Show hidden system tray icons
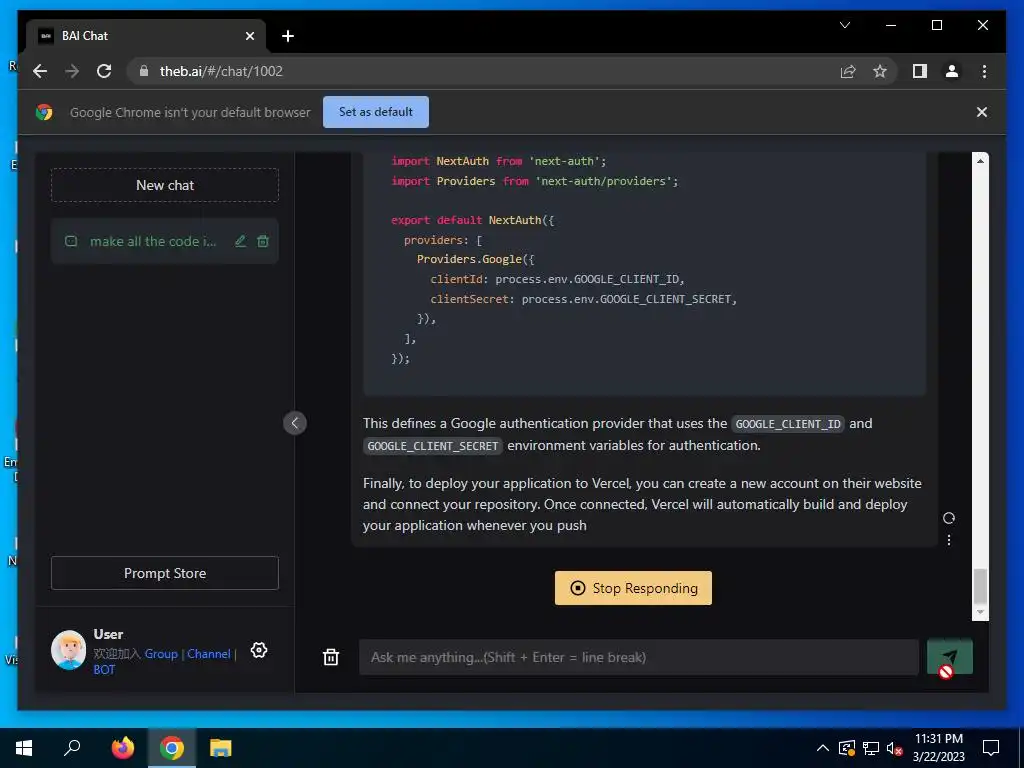 (x=823, y=748)
